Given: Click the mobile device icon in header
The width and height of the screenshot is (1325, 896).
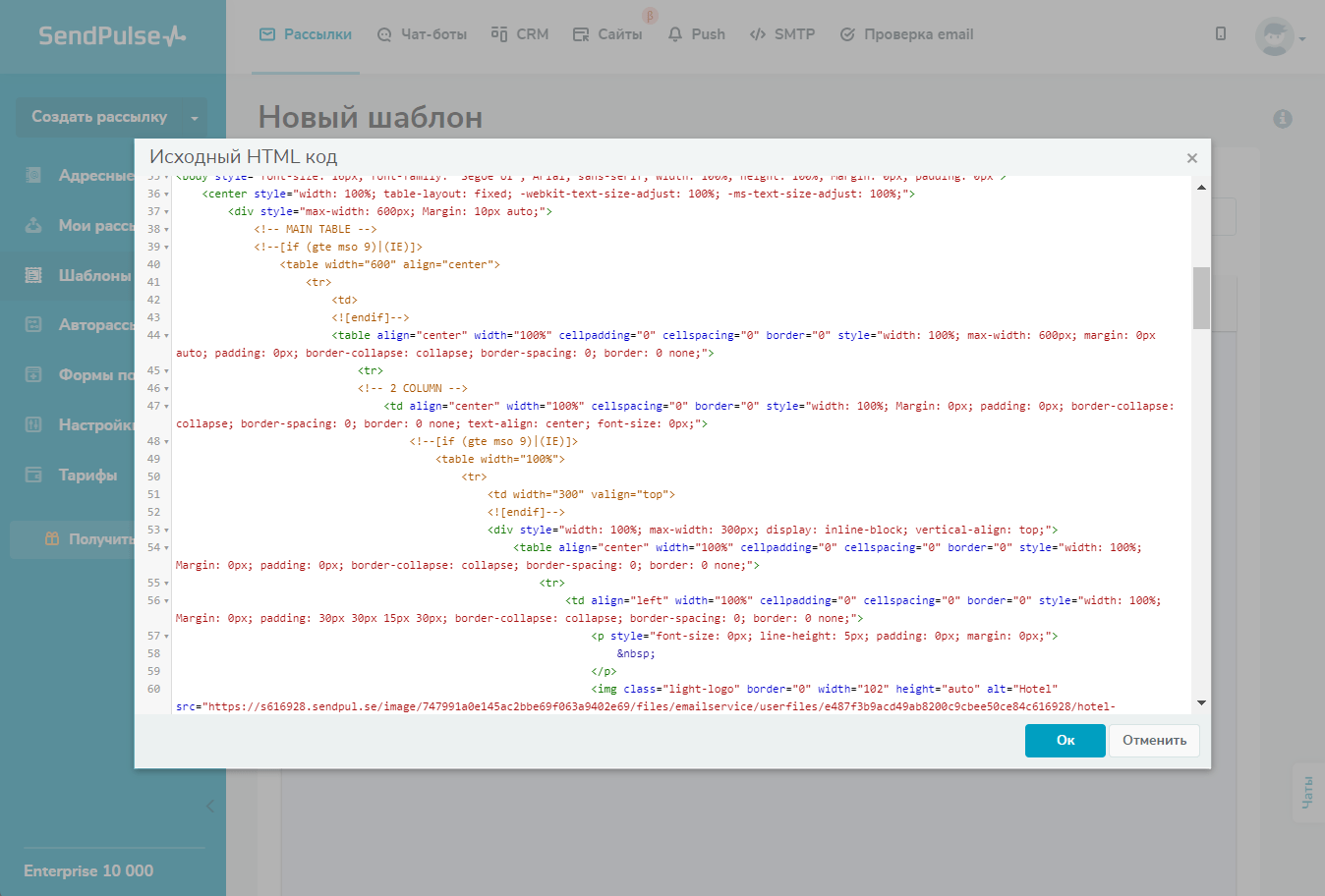Looking at the screenshot, I should (1221, 34).
